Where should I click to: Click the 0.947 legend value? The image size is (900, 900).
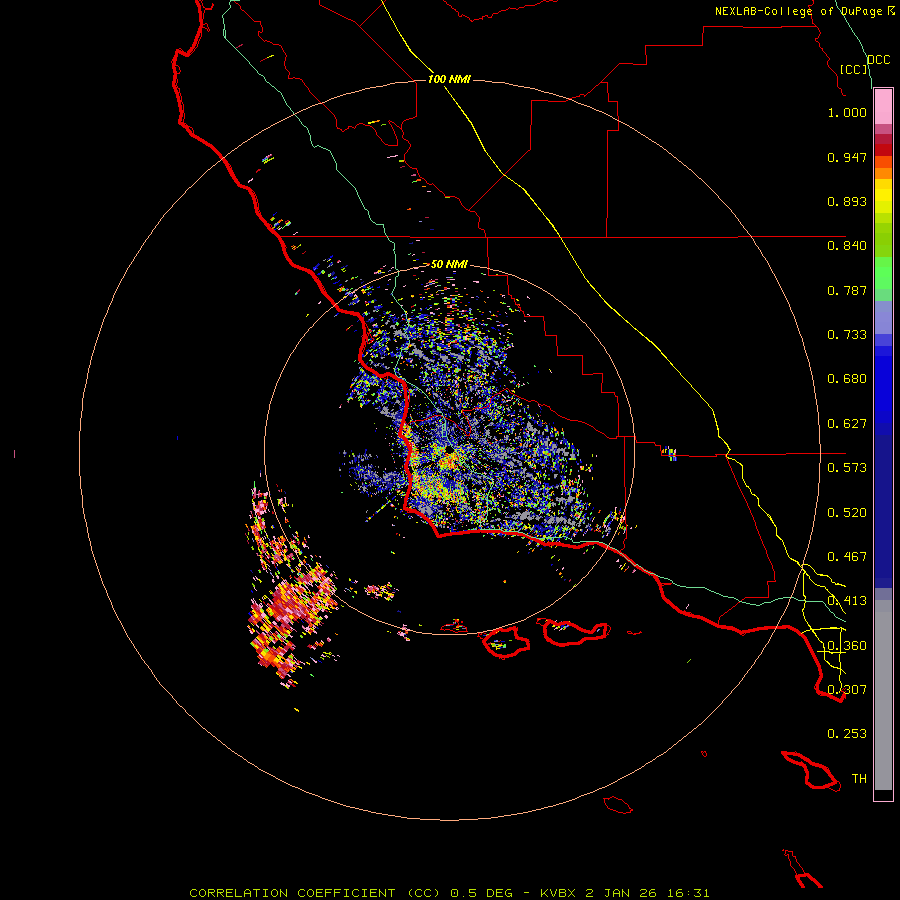tap(847, 157)
